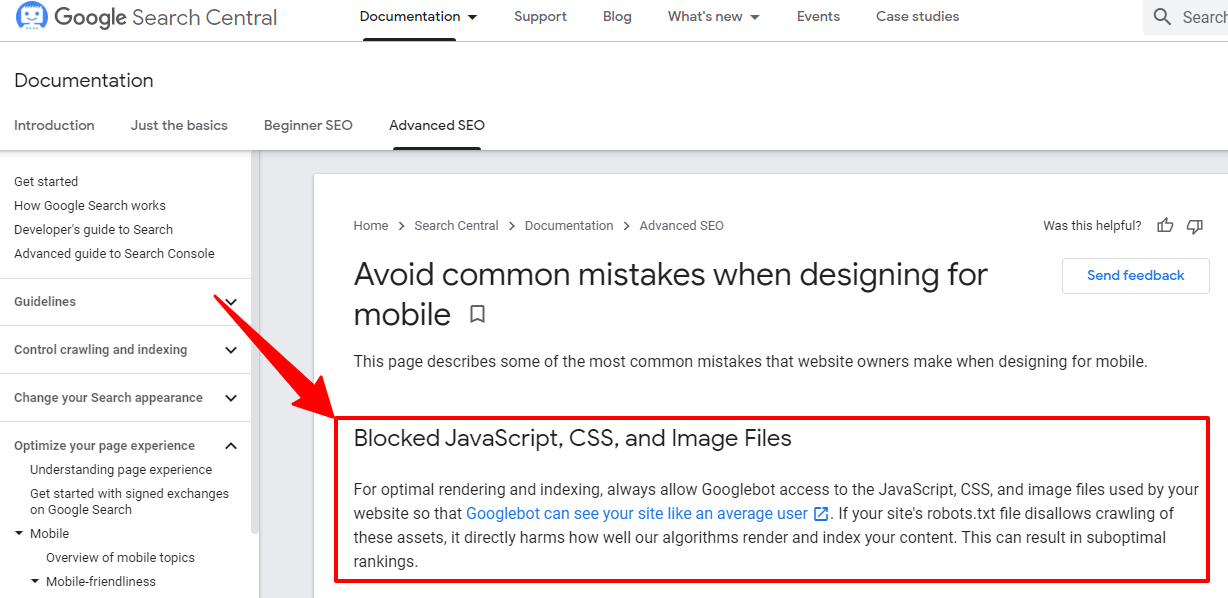Click the search magnifier icon
Viewport: 1228px width, 598px height.
coord(1162,17)
